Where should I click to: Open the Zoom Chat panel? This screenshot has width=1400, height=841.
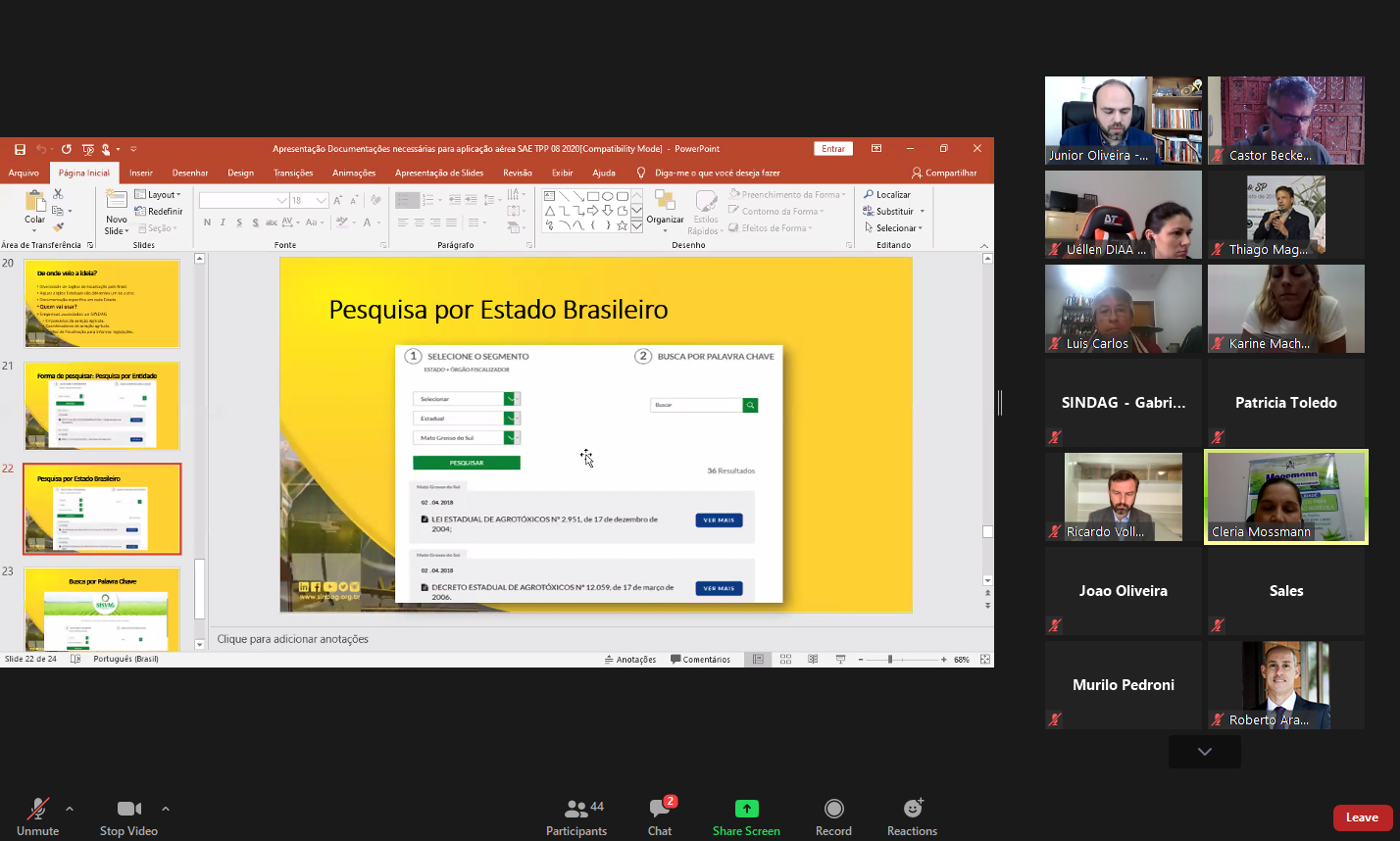pyautogui.click(x=660, y=816)
